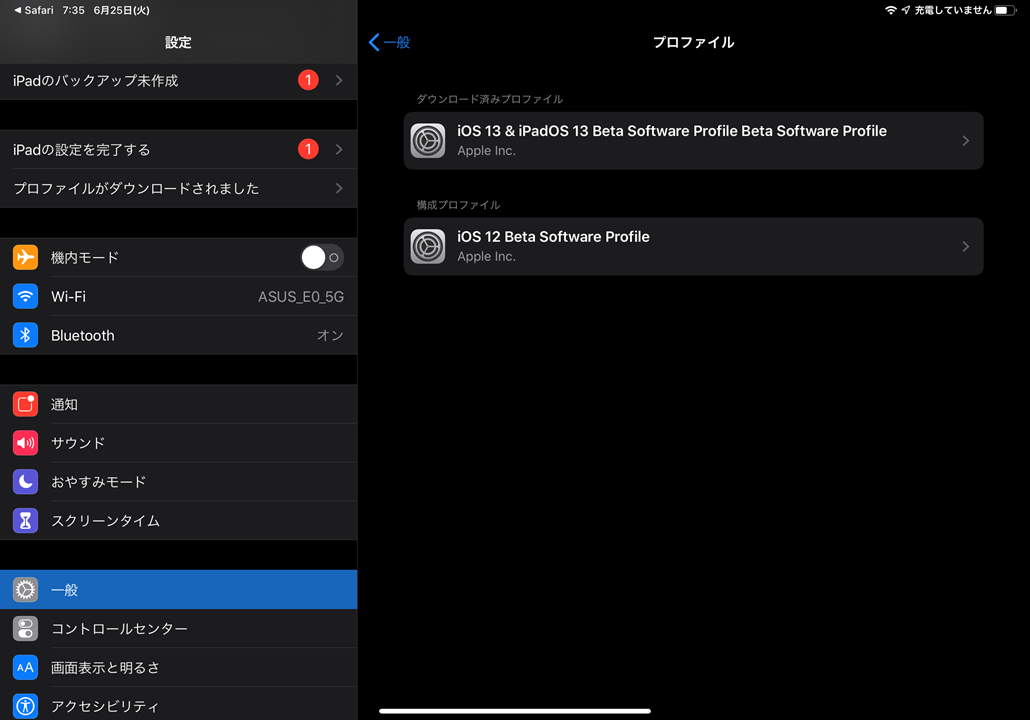
Task: Tap the 6月25日(火) date text
Action: click(x=122, y=11)
